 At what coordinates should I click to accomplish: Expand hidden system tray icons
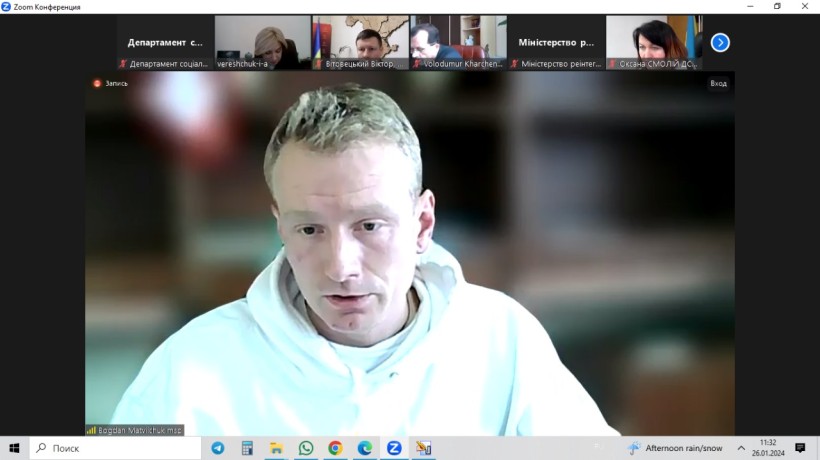741,448
